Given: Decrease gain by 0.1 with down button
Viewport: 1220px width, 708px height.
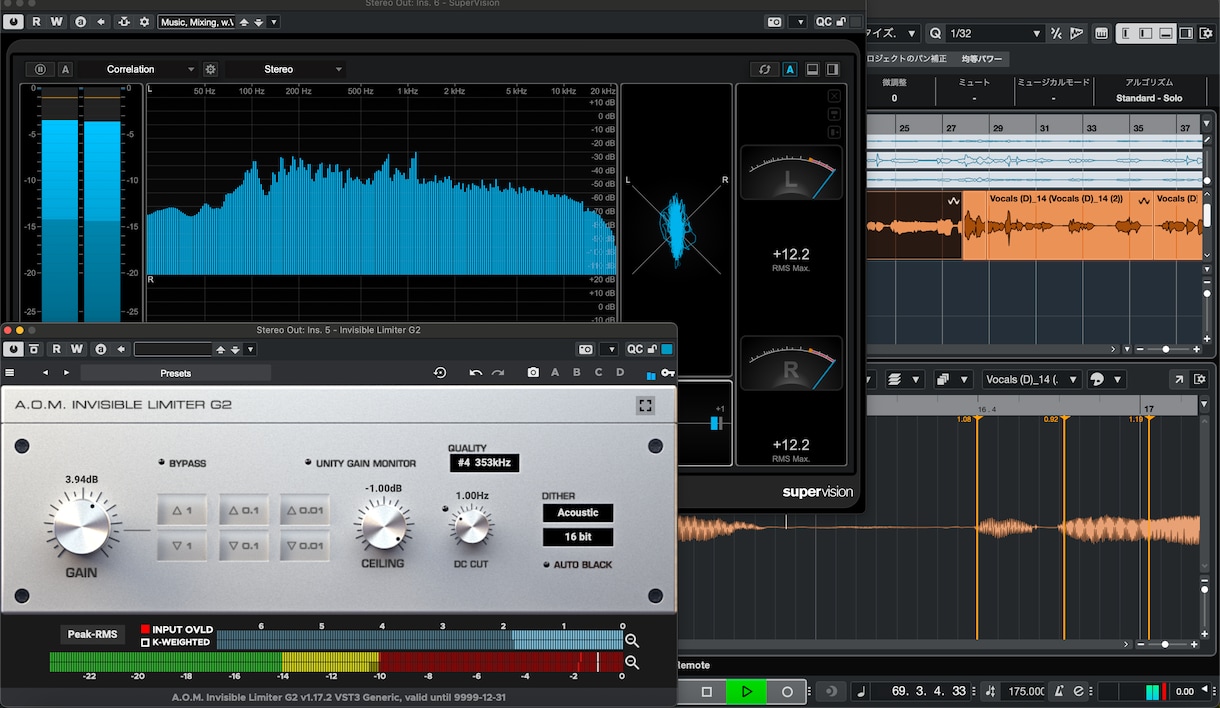Looking at the screenshot, I should [x=243, y=545].
